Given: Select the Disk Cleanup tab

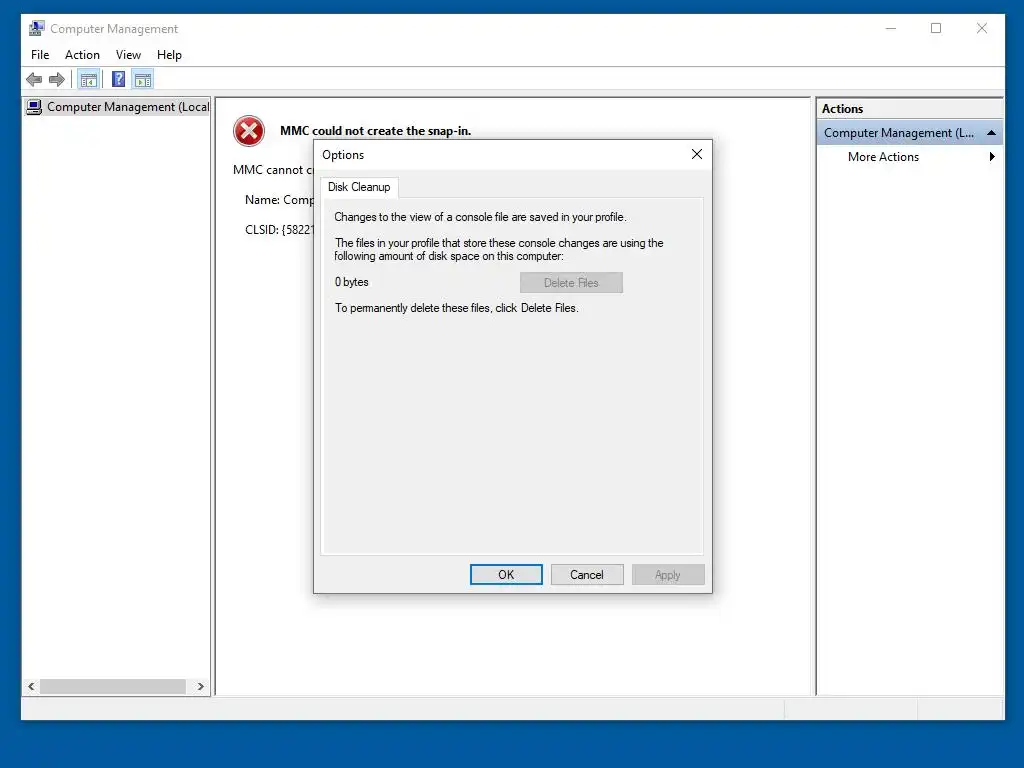Looking at the screenshot, I should 359,187.
